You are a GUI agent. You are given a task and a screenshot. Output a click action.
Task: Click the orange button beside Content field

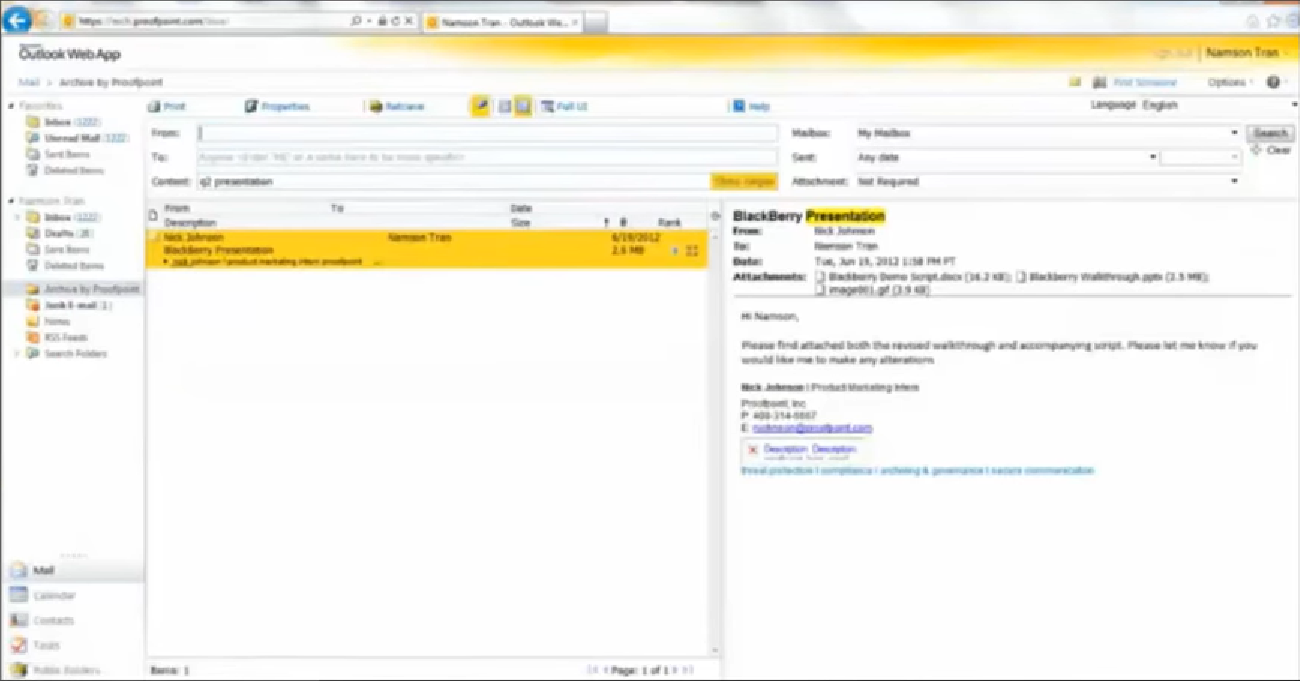point(744,182)
